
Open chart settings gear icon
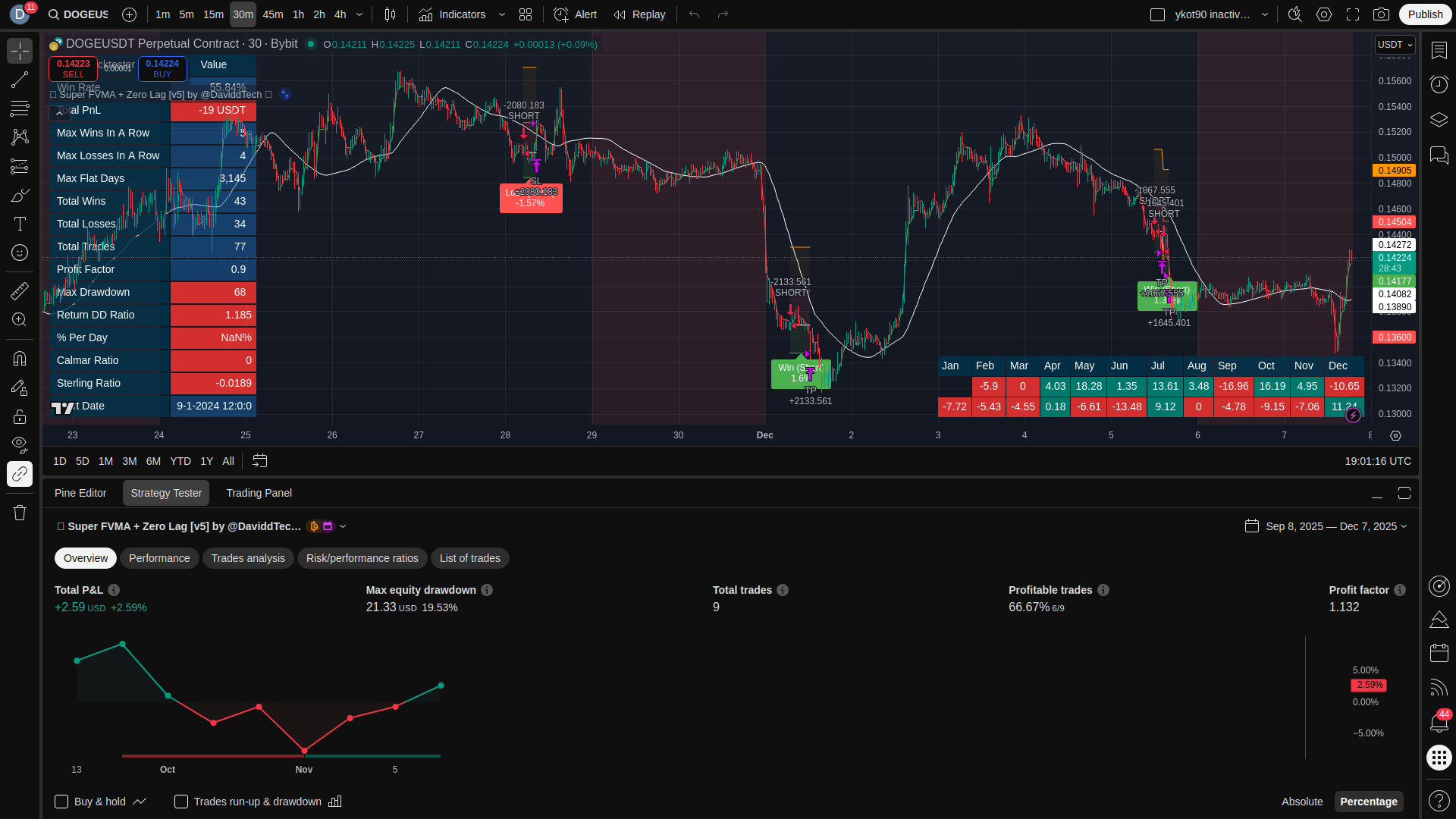point(1323,14)
